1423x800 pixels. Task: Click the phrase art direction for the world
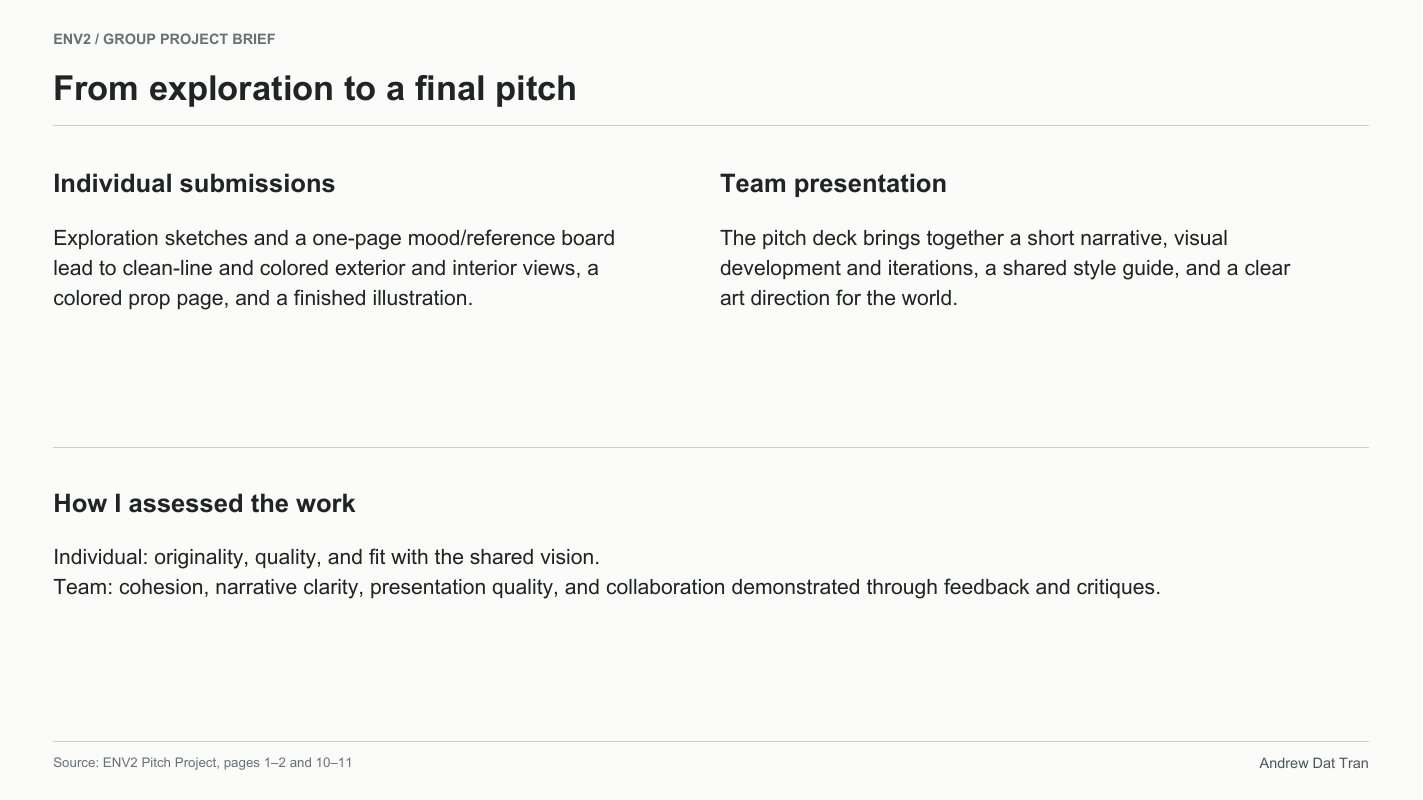[x=838, y=298]
